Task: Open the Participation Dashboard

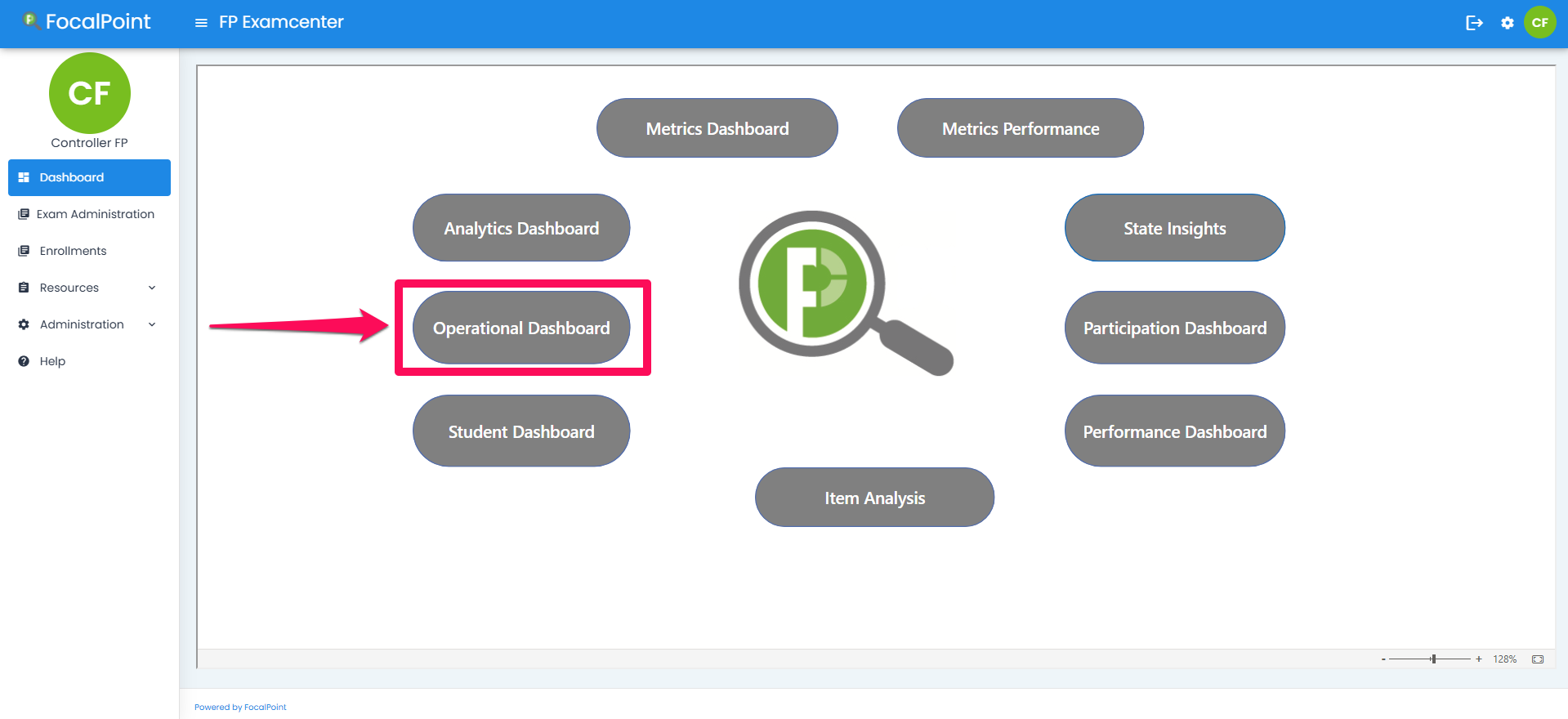Action: [1175, 328]
